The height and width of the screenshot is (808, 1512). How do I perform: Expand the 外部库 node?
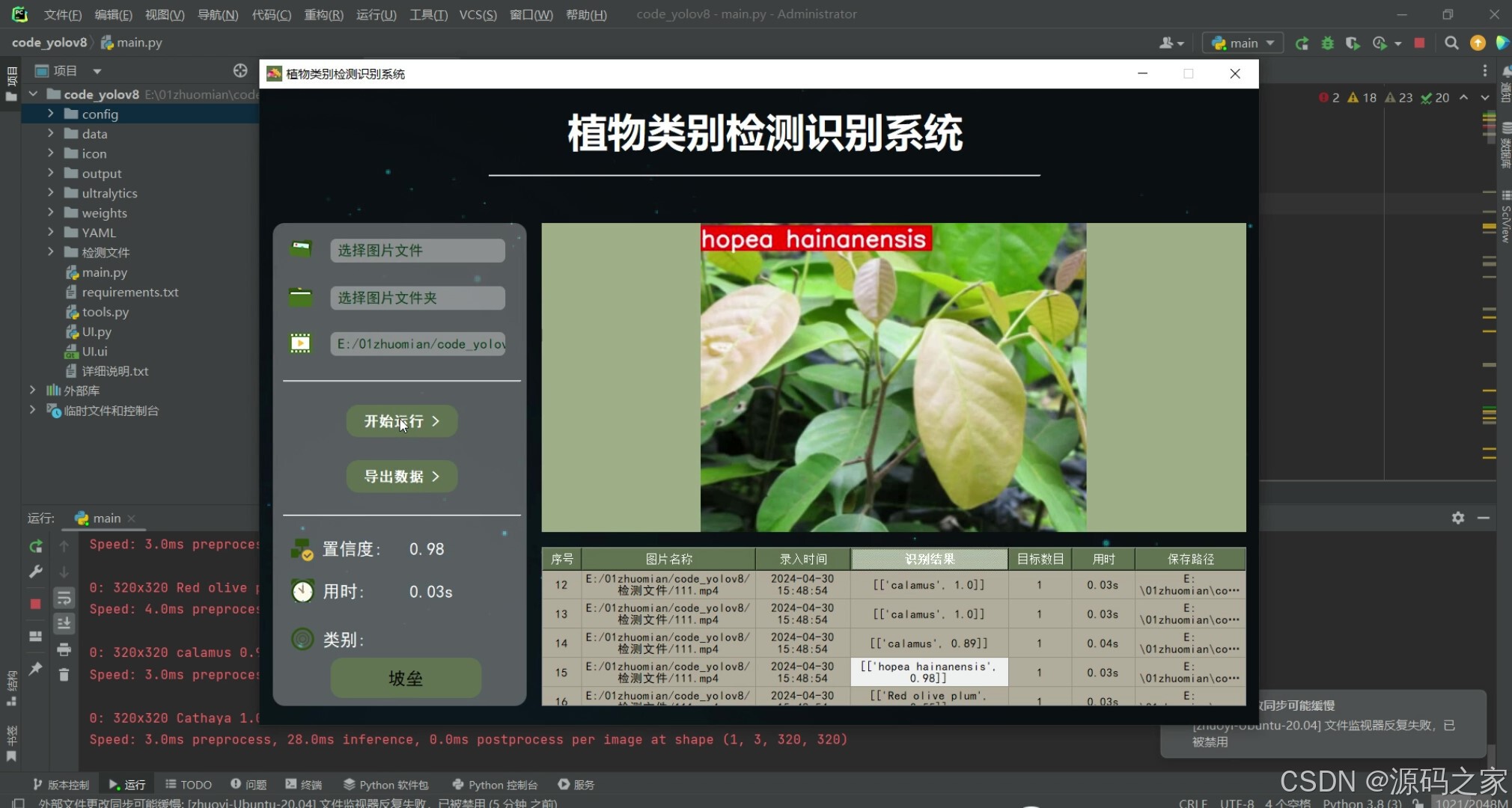coord(32,390)
